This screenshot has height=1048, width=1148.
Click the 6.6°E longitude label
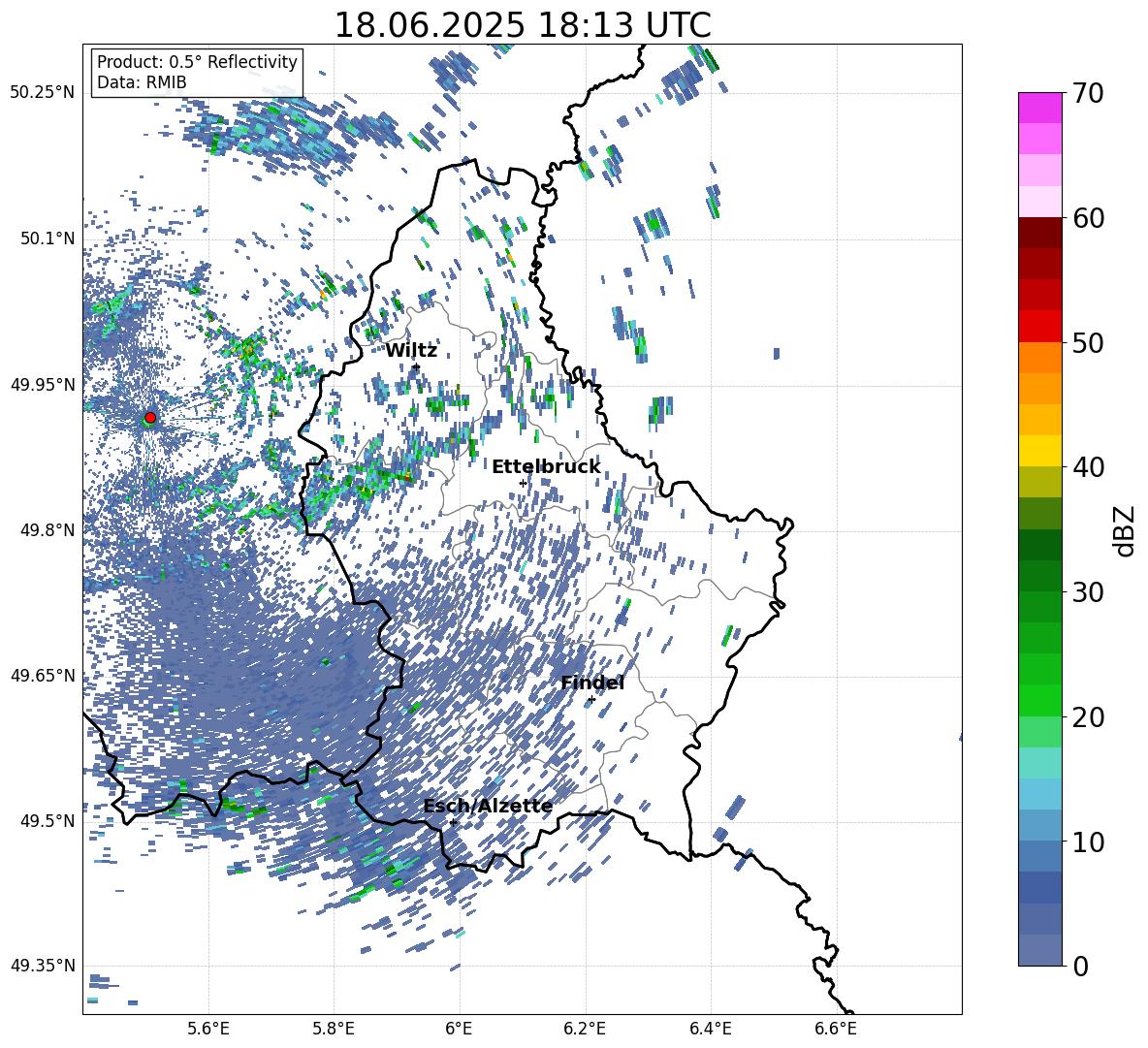[x=836, y=1029]
